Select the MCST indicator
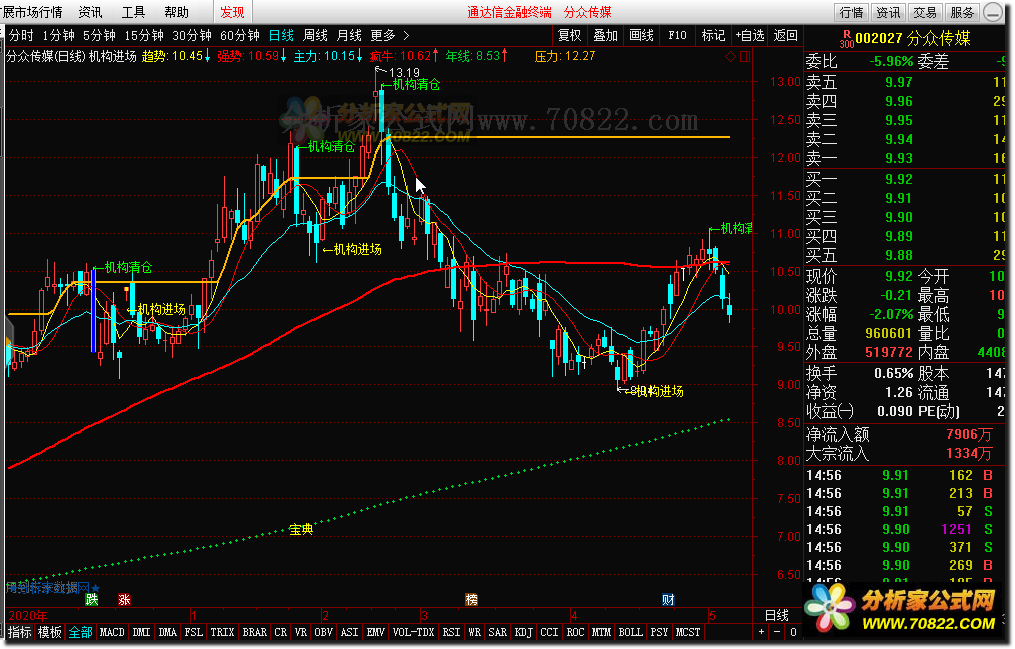Image resolution: width=1015 pixels, height=649 pixels. (x=687, y=632)
